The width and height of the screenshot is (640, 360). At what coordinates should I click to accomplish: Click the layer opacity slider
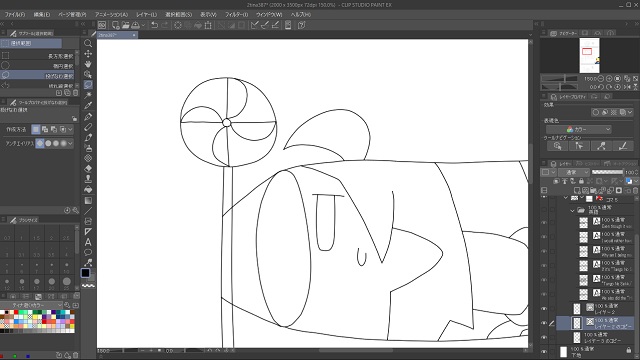[607, 172]
